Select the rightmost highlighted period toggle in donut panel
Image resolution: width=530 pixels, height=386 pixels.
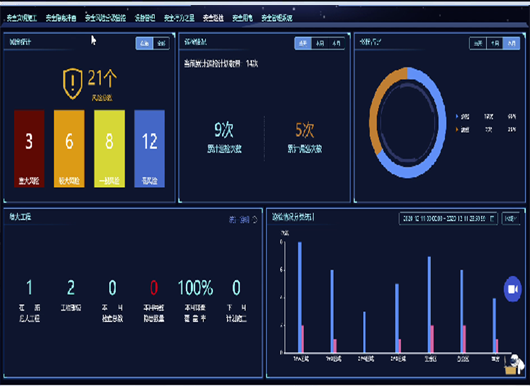point(511,43)
